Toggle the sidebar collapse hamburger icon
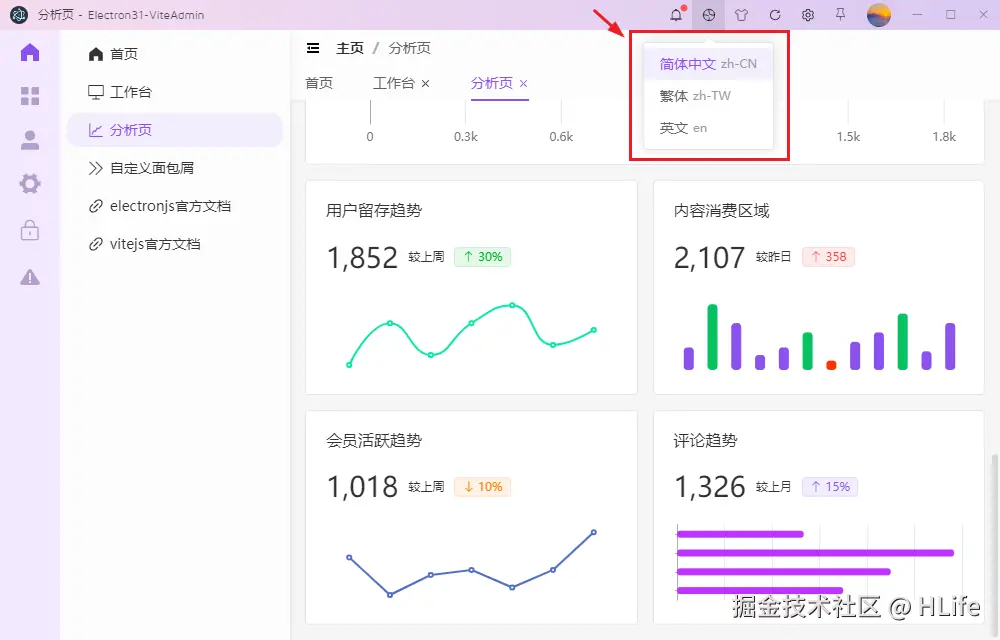The height and width of the screenshot is (640, 1000). pos(313,48)
